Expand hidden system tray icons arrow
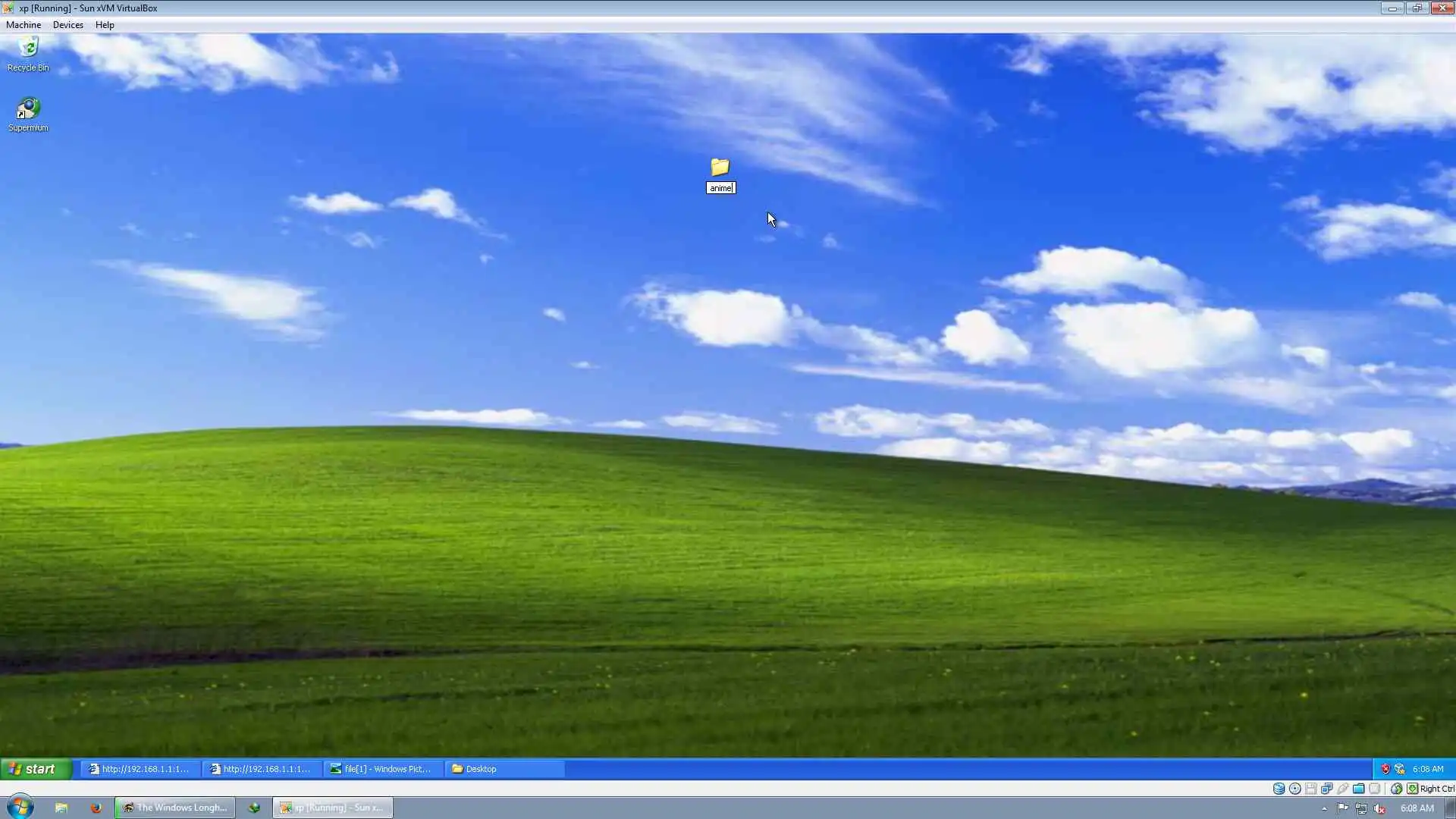 point(1324,809)
